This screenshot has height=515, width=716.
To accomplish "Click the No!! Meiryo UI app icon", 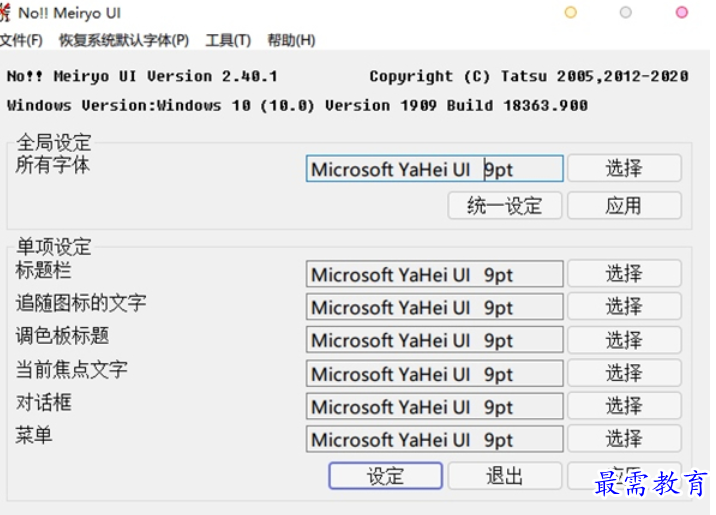I will pos(5,13).
